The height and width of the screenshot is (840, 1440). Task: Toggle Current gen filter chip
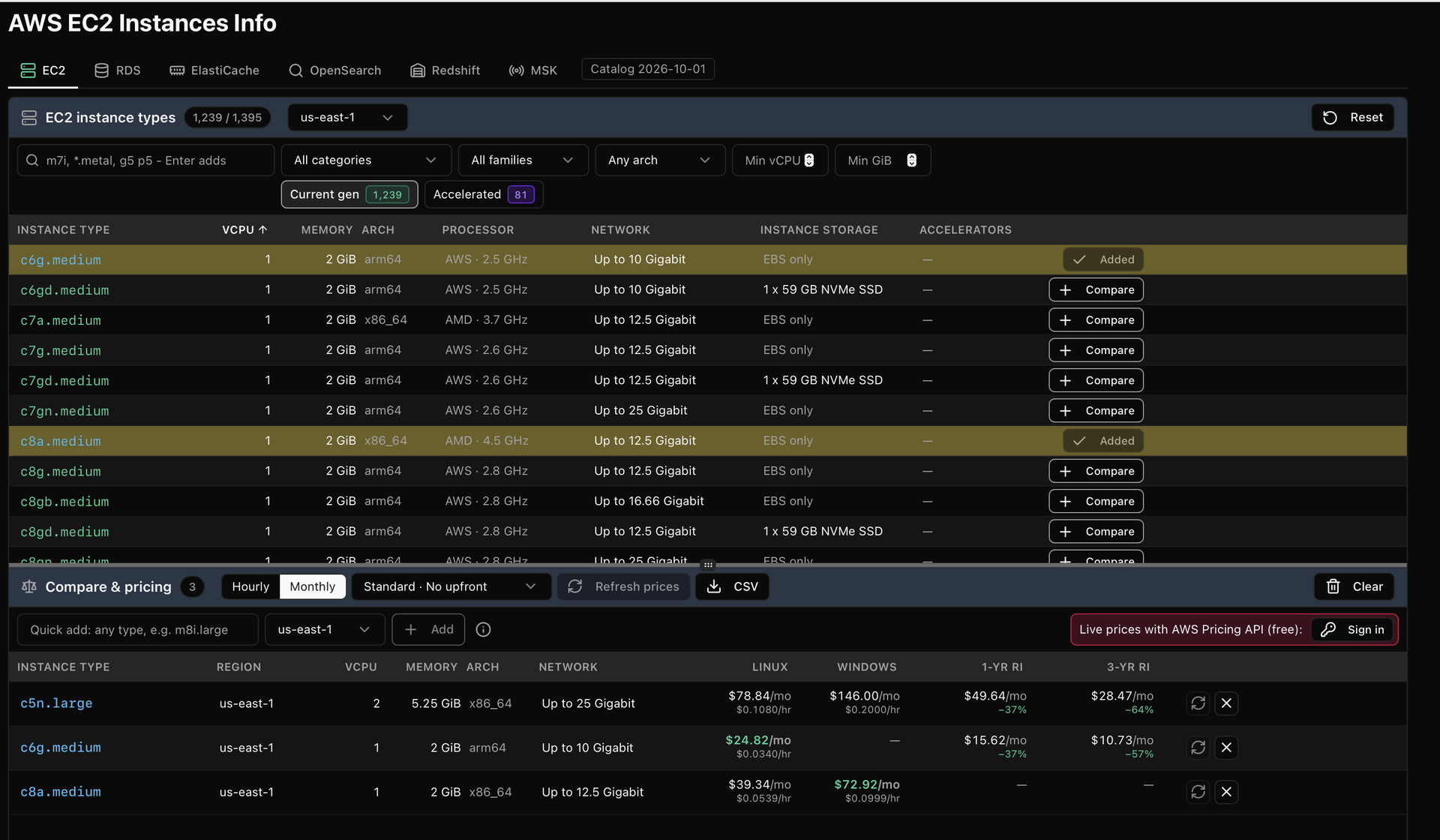(x=349, y=194)
